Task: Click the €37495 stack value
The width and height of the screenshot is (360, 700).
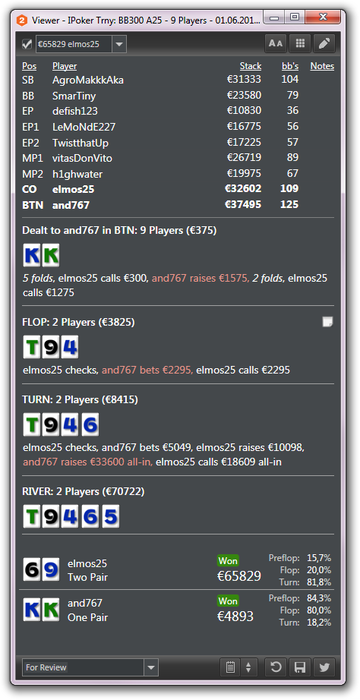Action: pyautogui.click(x=243, y=204)
